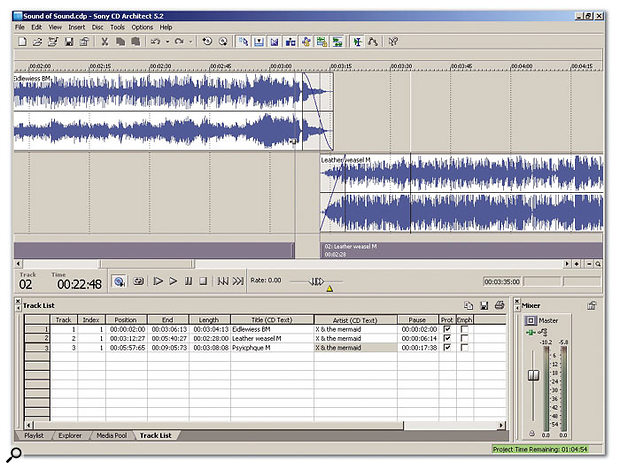Click the timeline horizontal scrollbar thumb
The height and width of the screenshot is (469, 620).
coord(147,264)
